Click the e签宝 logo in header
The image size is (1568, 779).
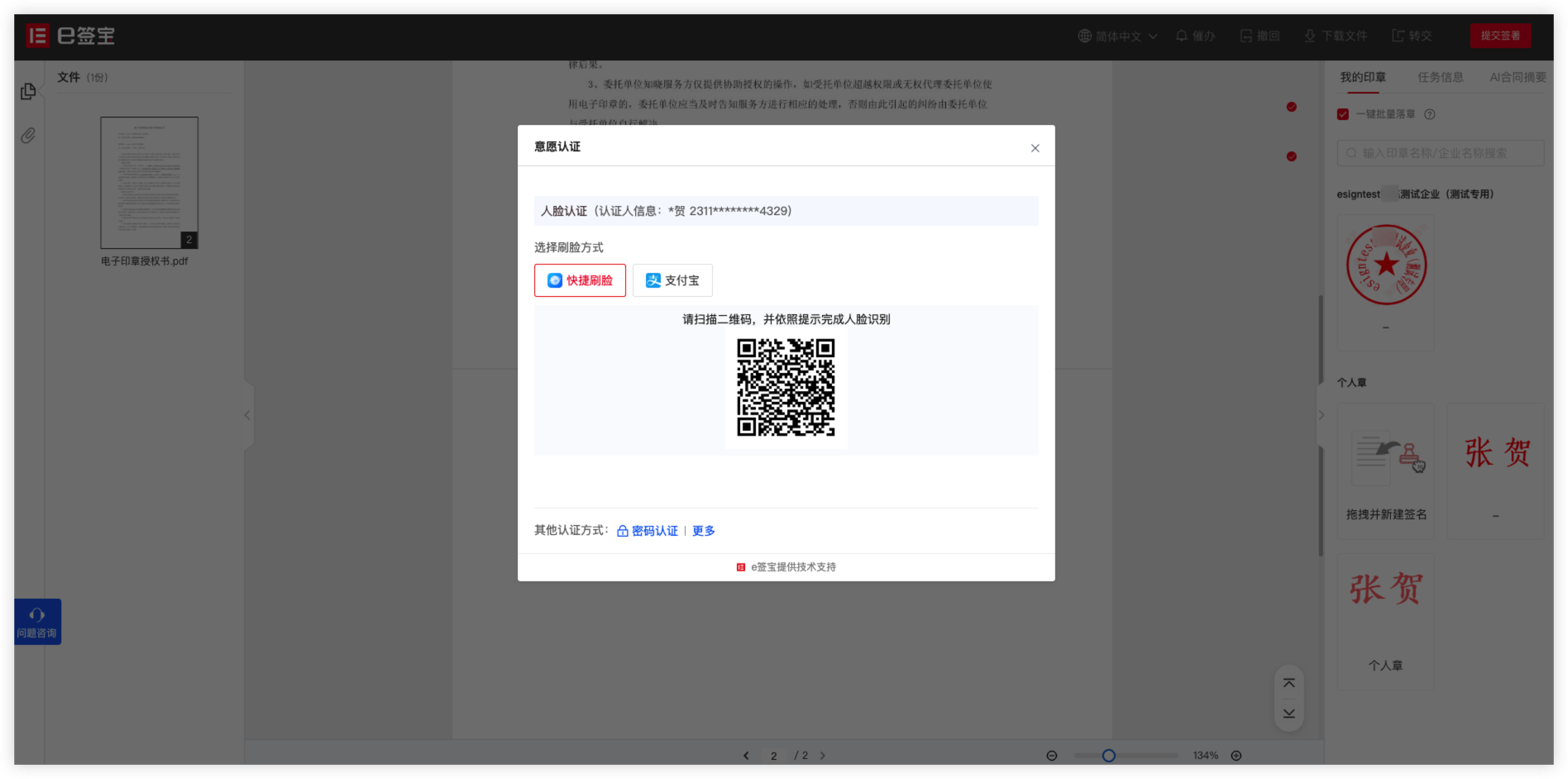[71, 36]
